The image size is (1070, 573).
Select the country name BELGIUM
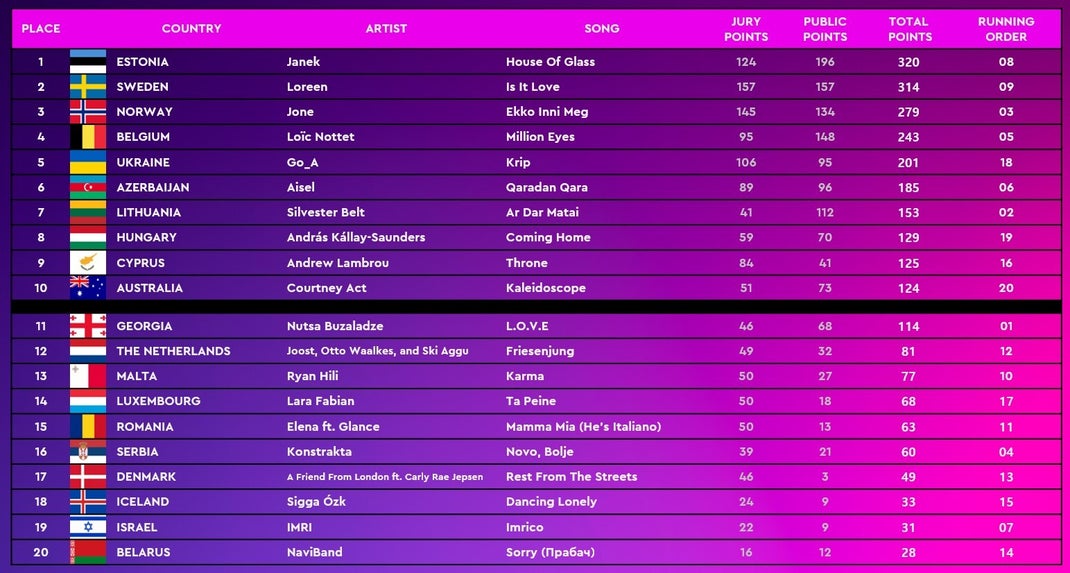[143, 137]
